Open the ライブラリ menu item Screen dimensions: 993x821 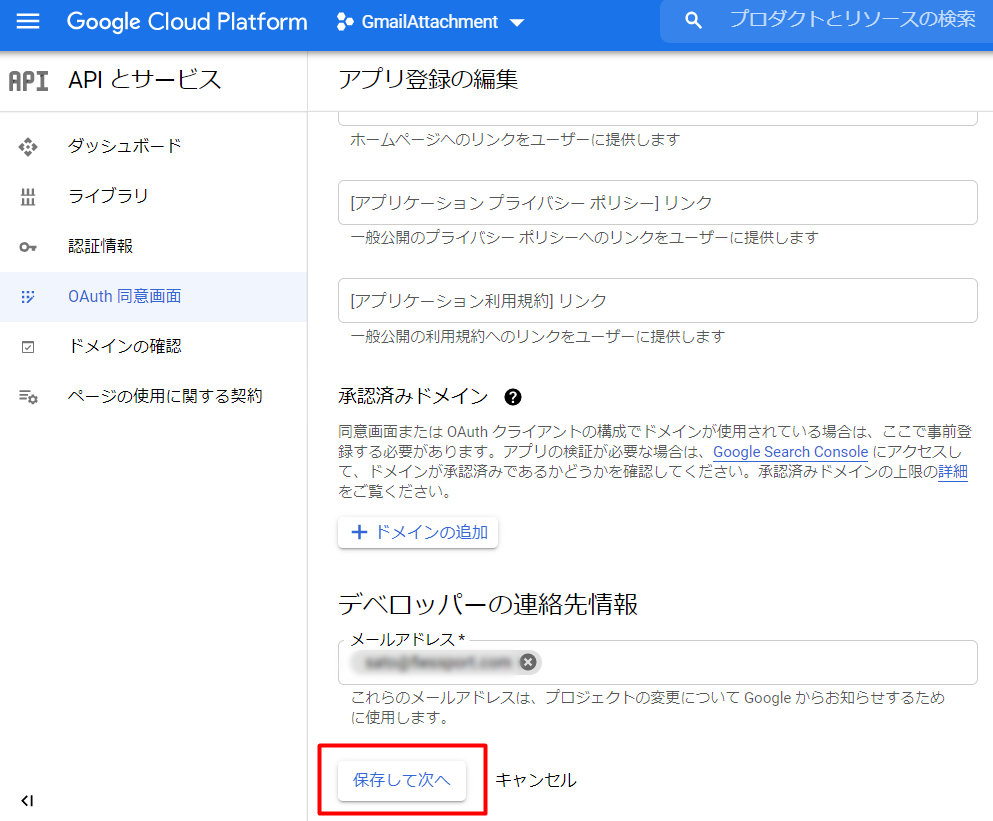pyautogui.click(x=153, y=196)
